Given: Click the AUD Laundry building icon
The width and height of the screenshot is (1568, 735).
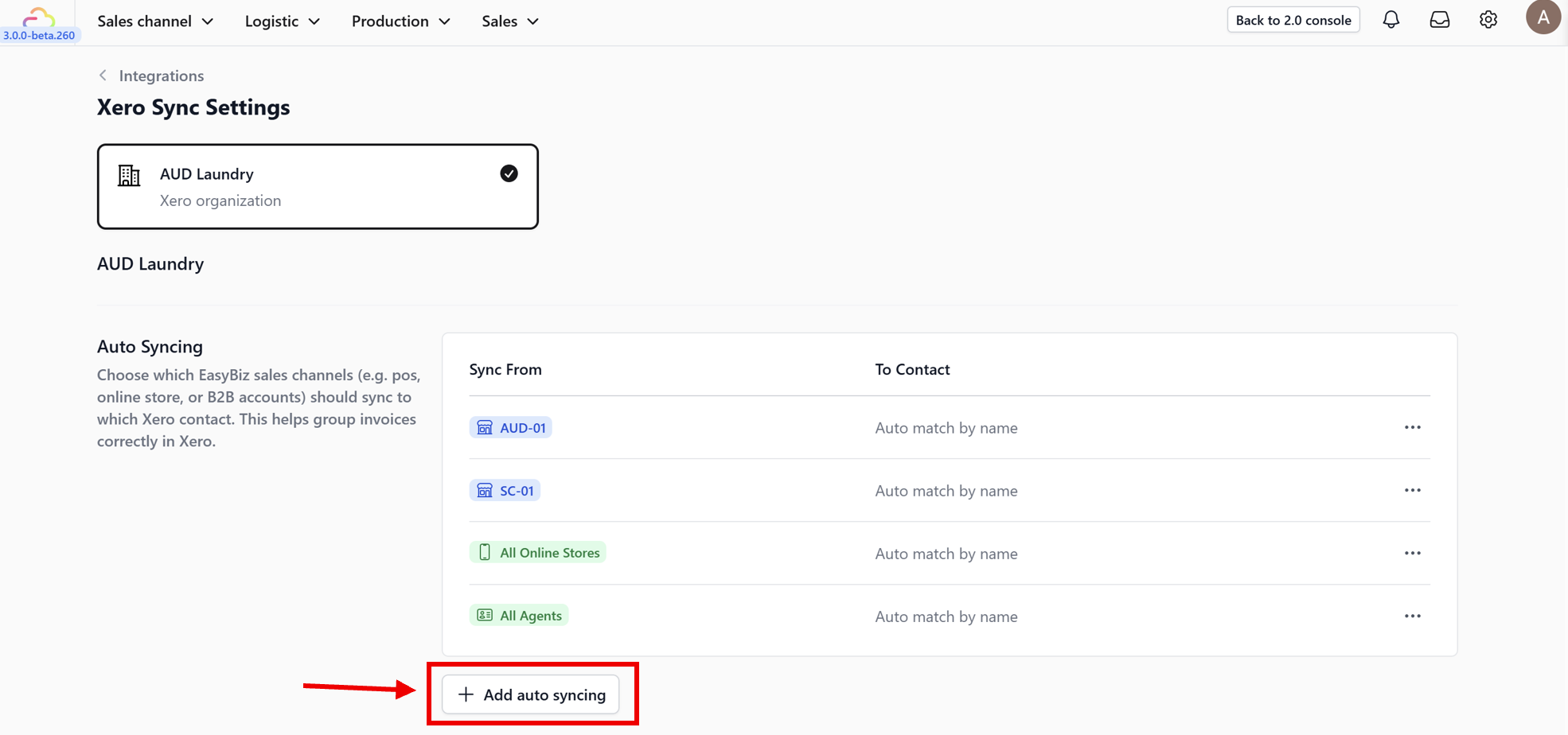Looking at the screenshot, I should (129, 175).
